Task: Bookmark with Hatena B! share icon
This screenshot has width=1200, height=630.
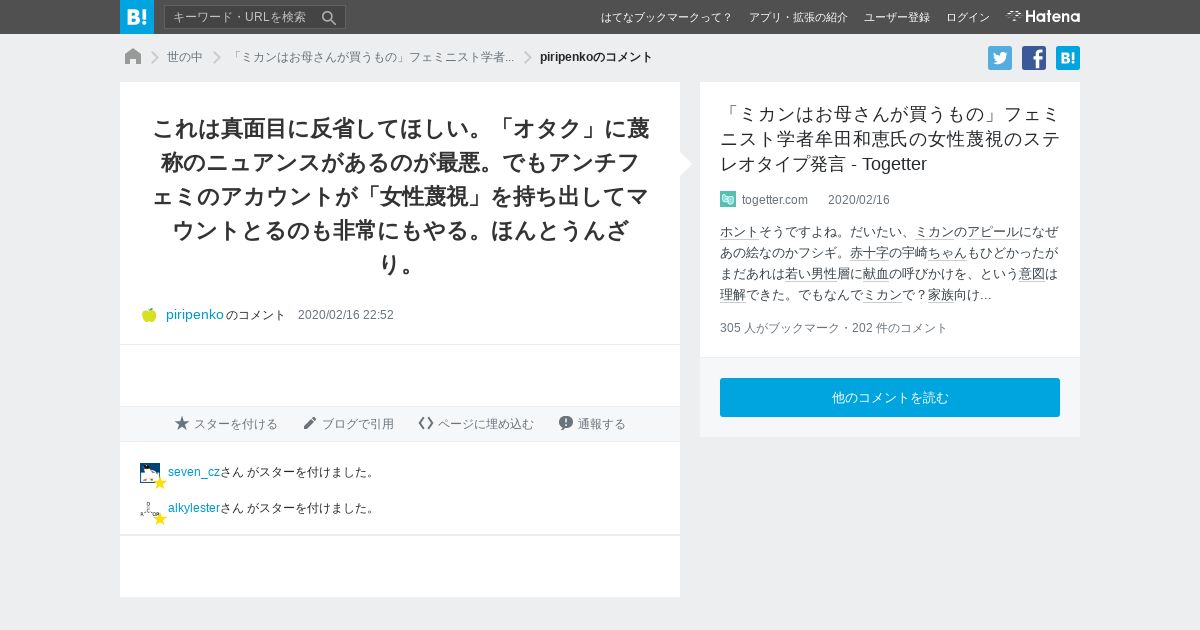Action: (x=1068, y=58)
